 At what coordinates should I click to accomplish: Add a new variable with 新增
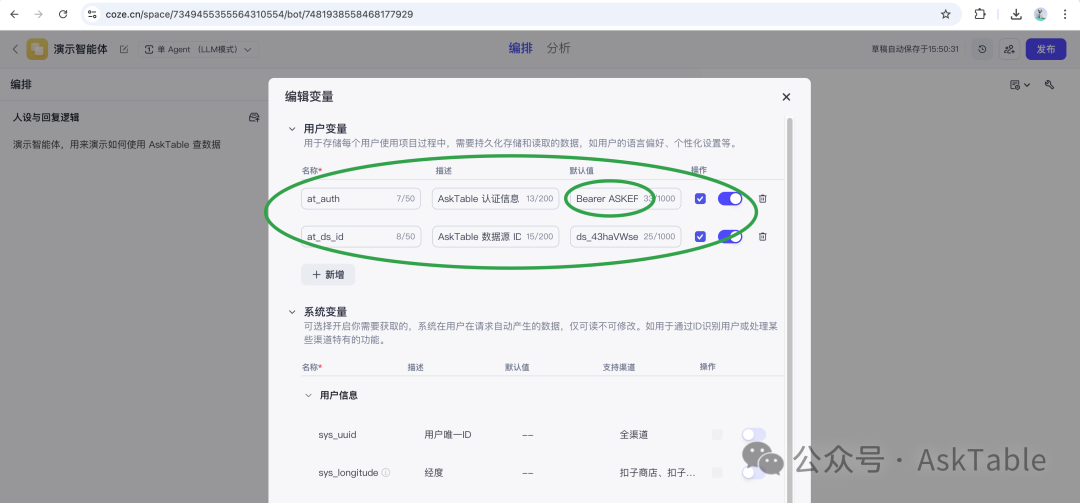point(328,274)
